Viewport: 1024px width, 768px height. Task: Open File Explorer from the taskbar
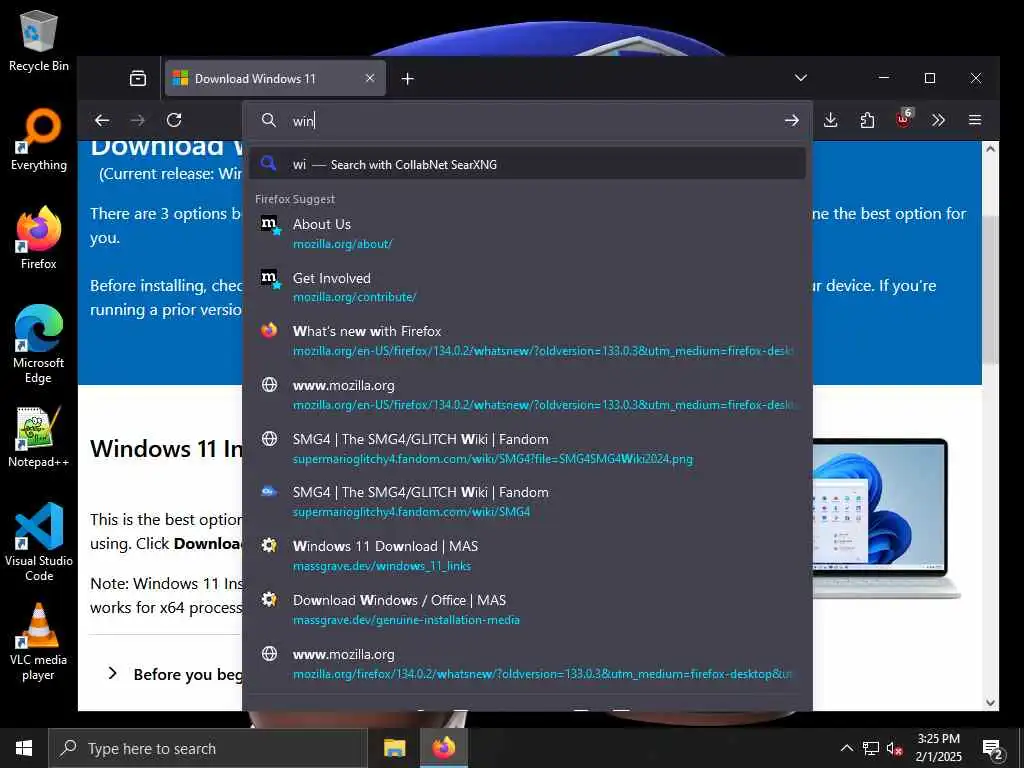394,748
